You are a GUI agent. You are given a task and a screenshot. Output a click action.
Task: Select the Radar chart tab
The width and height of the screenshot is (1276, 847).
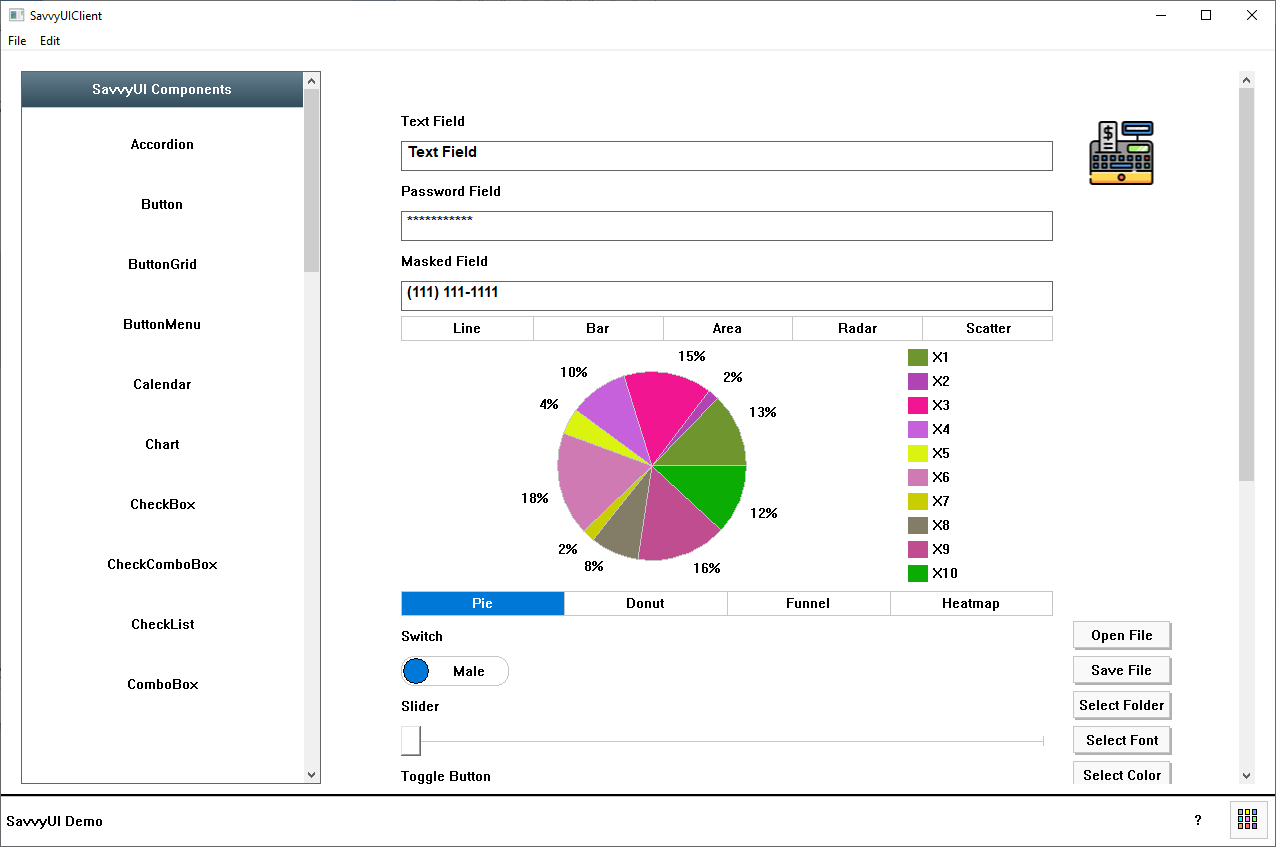(857, 328)
